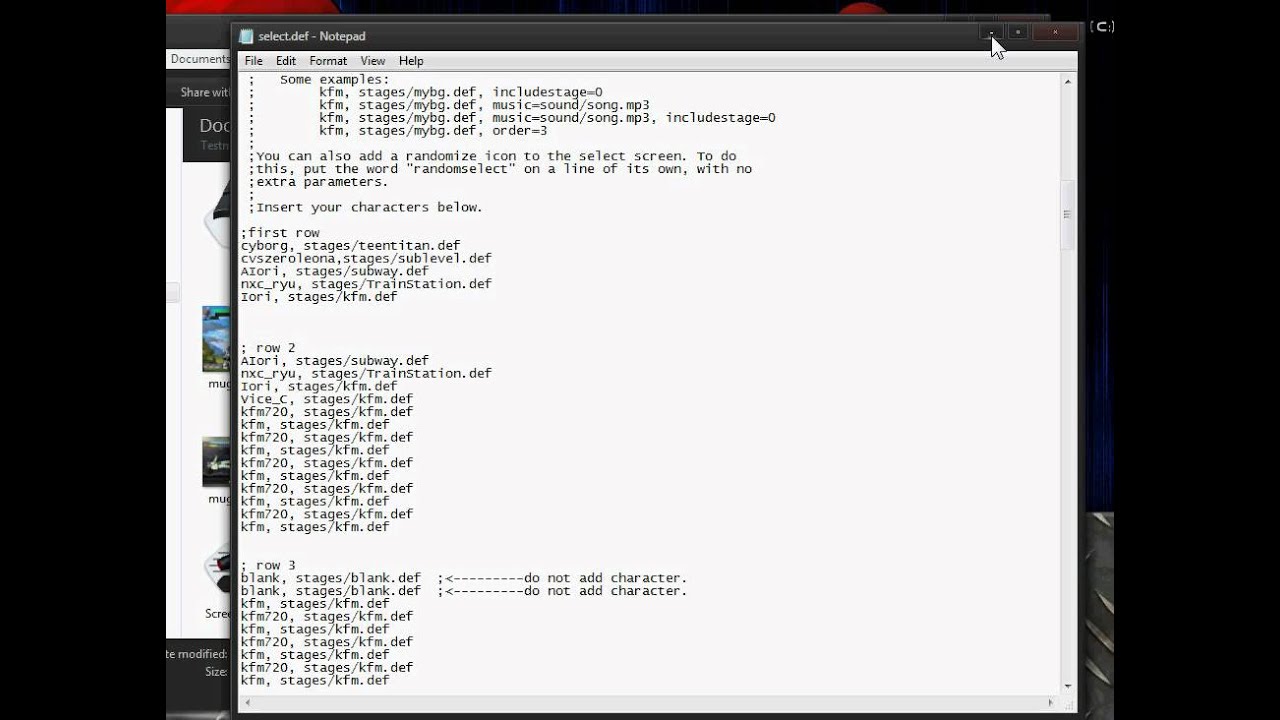Image resolution: width=1280 pixels, height=720 pixels.
Task: Click line 'kfm, stages/mybg.def, order=3'
Action: pos(433,130)
